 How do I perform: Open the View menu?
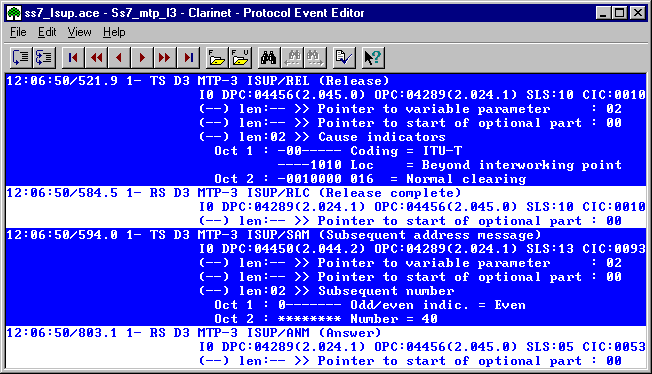click(79, 32)
